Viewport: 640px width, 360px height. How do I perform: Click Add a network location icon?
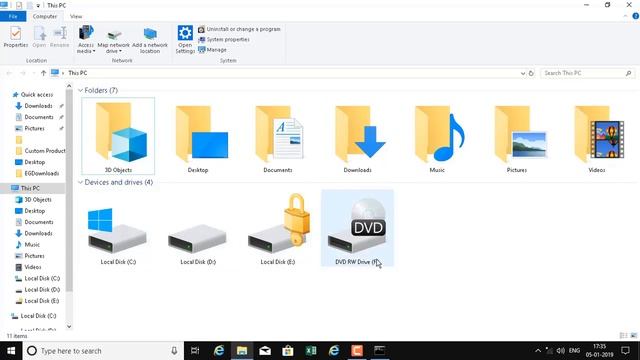pyautogui.click(x=150, y=34)
